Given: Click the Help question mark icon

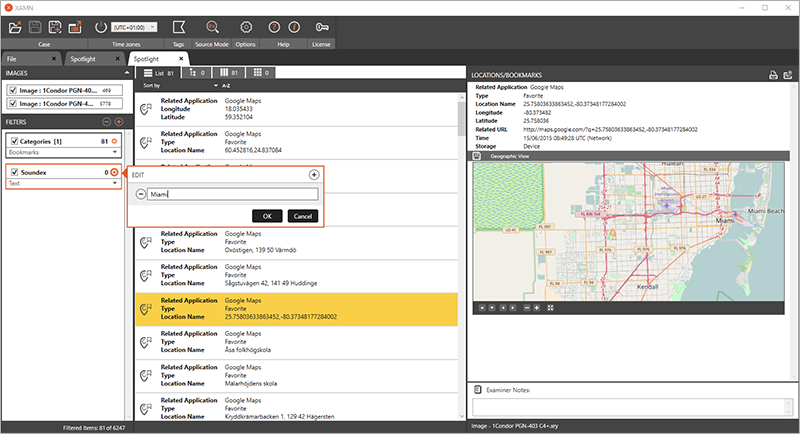Looking at the screenshot, I should [274, 27].
